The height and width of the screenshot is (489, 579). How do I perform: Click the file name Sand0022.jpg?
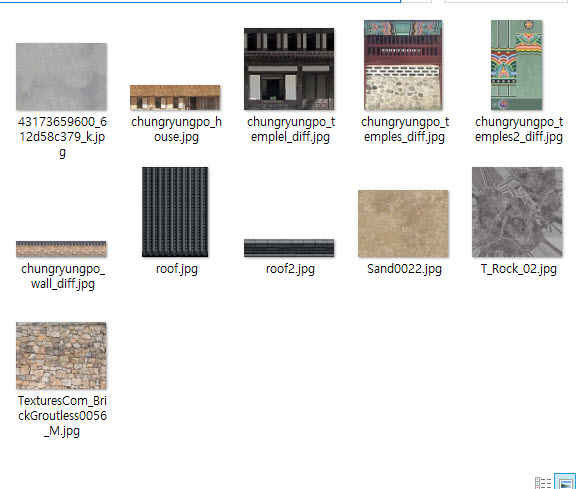pyautogui.click(x=404, y=269)
